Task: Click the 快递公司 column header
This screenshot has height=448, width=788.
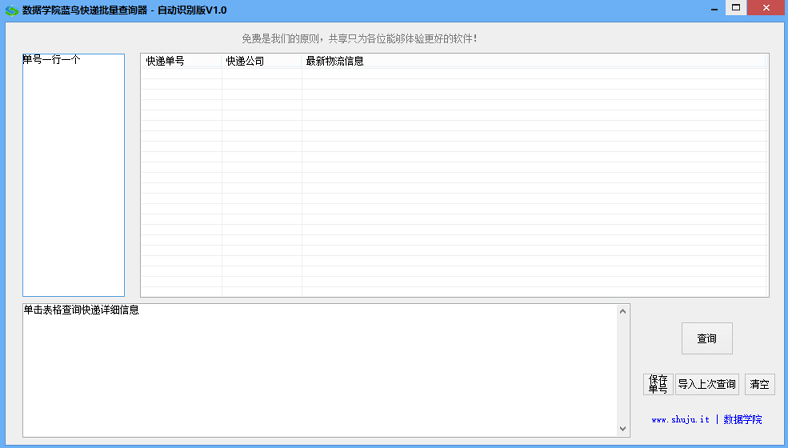Action: (261, 61)
